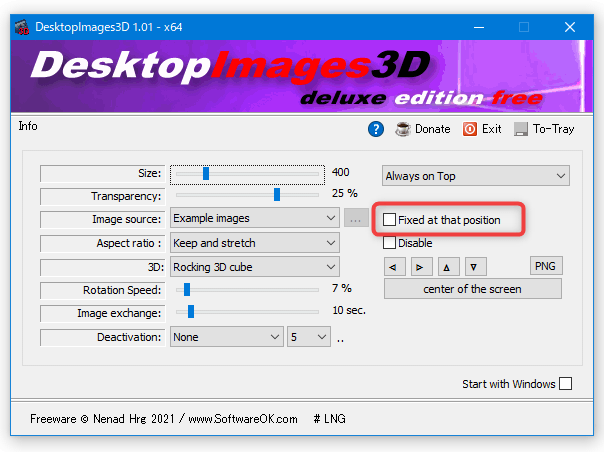Close the DesktopImages3D window

point(570,27)
